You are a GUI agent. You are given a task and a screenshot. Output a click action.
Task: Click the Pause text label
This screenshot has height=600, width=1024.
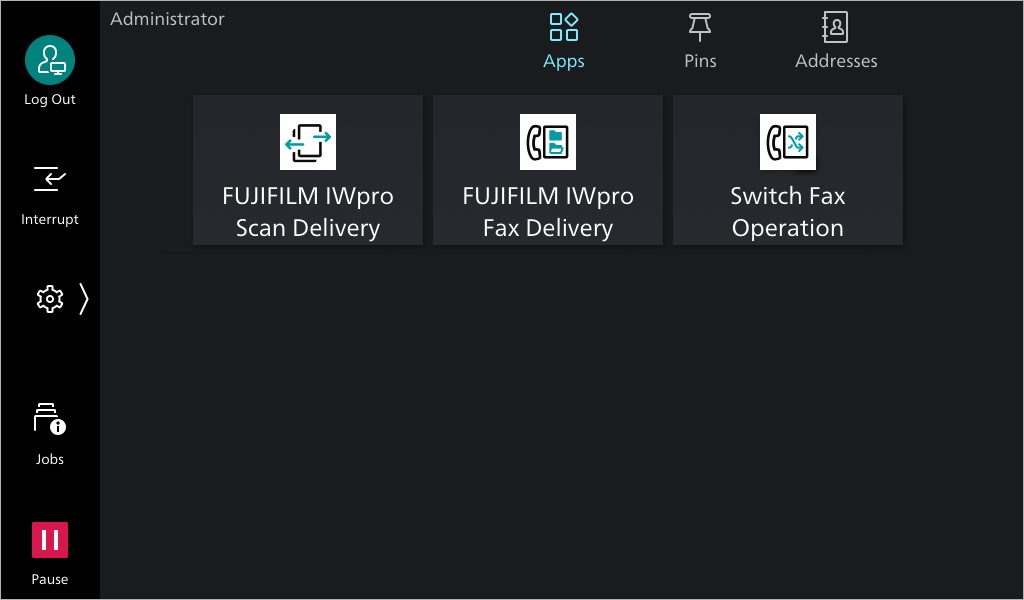coord(50,579)
